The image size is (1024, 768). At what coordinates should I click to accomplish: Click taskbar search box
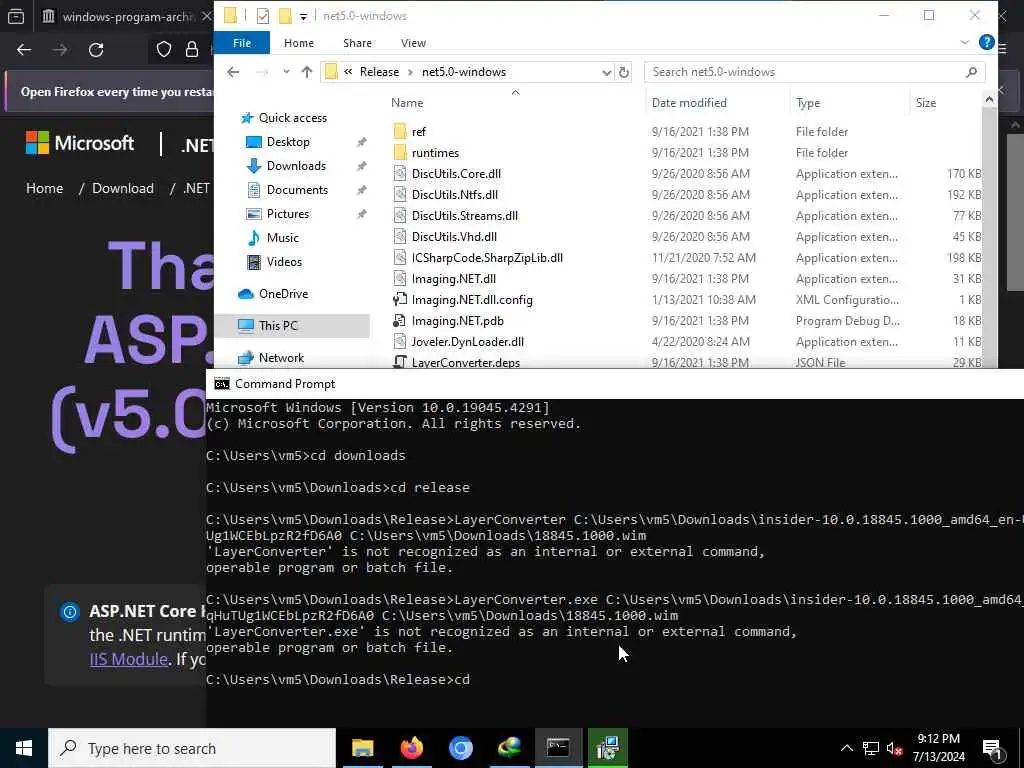[x=192, y=748]
